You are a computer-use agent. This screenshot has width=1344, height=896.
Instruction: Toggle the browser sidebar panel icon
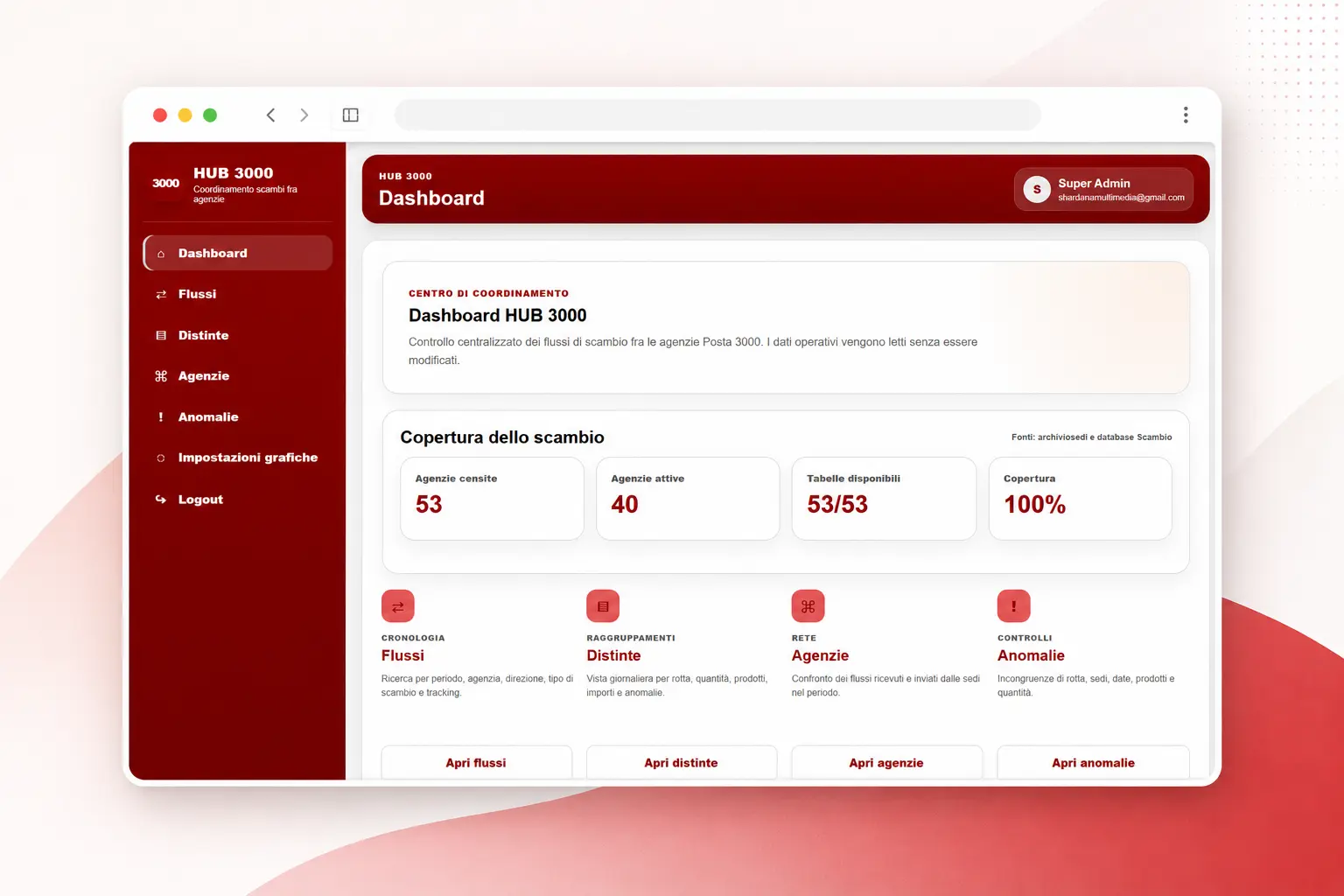pyautogui.click(x=351, y=115)
